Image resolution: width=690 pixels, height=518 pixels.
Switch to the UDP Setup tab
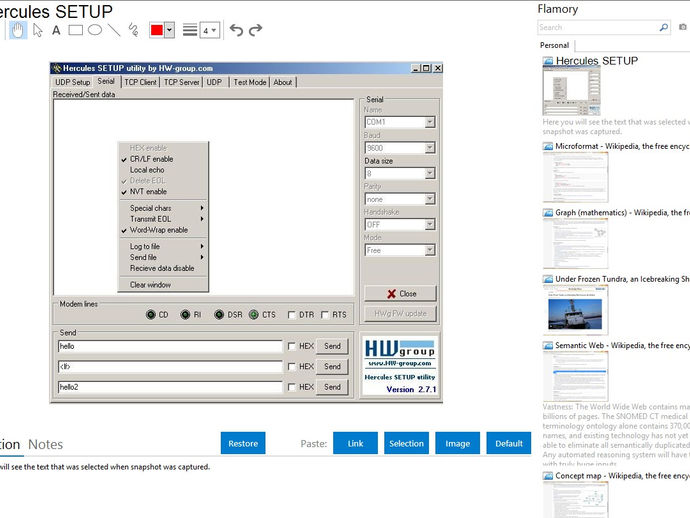click(72, 82)
